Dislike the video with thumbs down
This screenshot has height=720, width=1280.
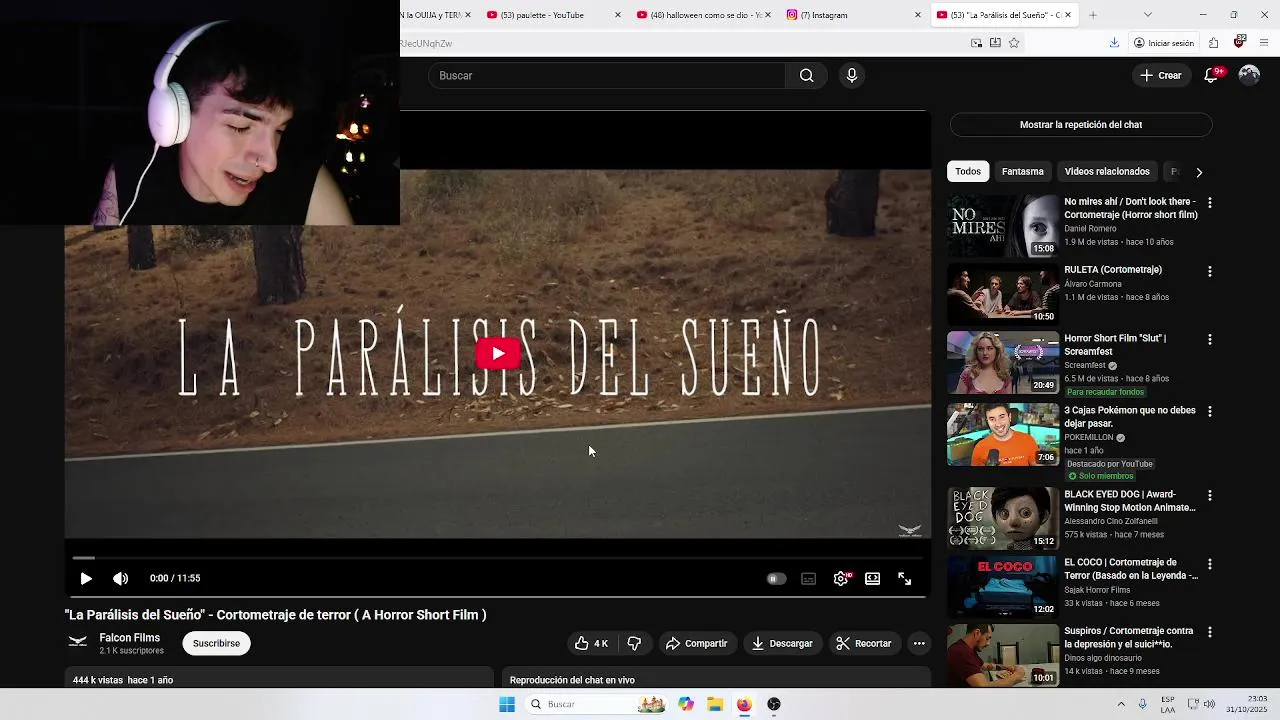[634, 643]
